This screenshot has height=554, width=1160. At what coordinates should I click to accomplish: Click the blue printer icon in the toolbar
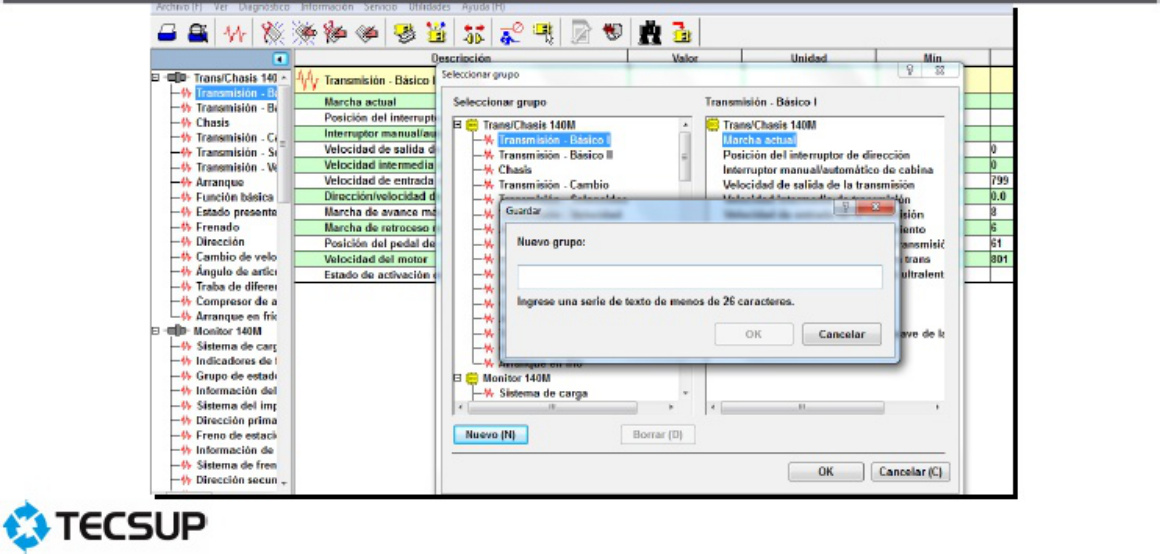pos(168,33)
